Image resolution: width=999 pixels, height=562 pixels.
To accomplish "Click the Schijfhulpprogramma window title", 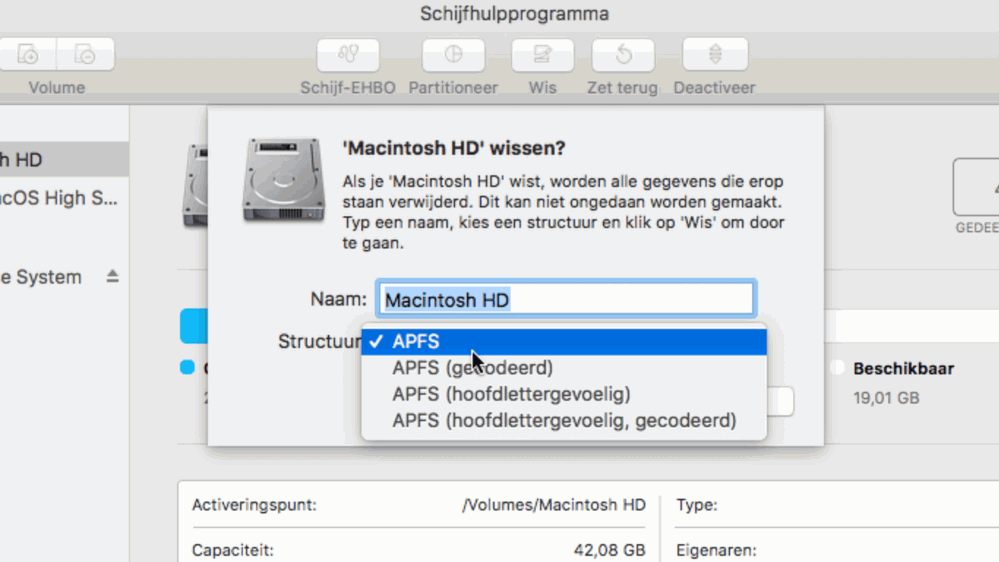I will point(514,13).
